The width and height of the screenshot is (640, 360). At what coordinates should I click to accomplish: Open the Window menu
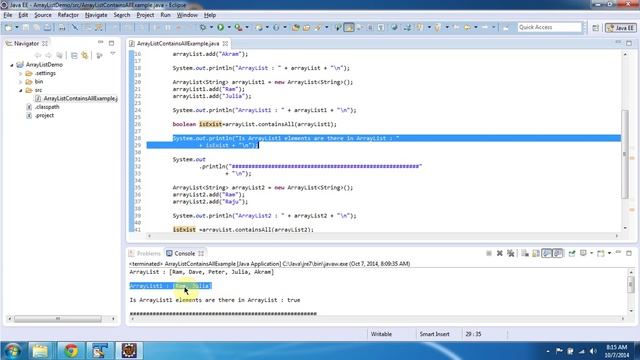click(x=187, y=15)
